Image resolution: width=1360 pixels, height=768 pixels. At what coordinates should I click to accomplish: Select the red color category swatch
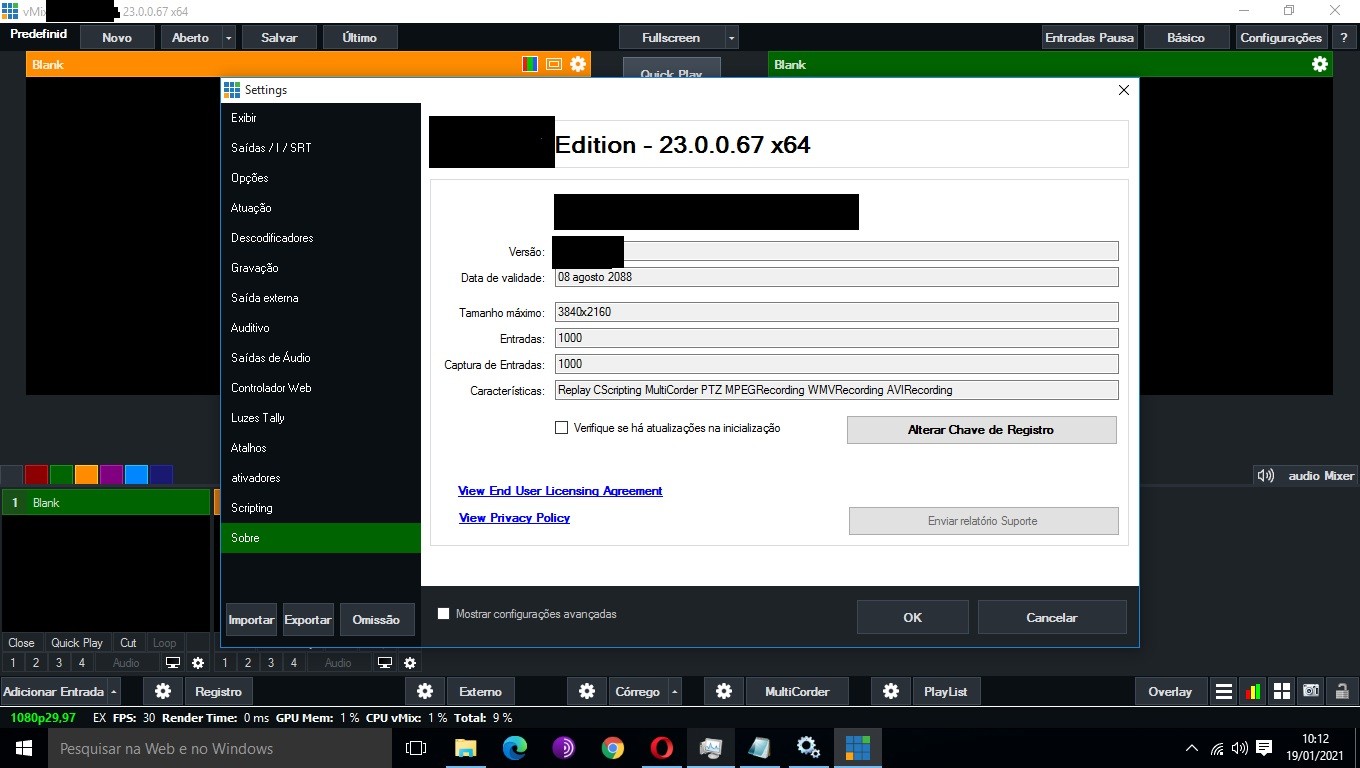pyautogui.click(x=36, y=475)
